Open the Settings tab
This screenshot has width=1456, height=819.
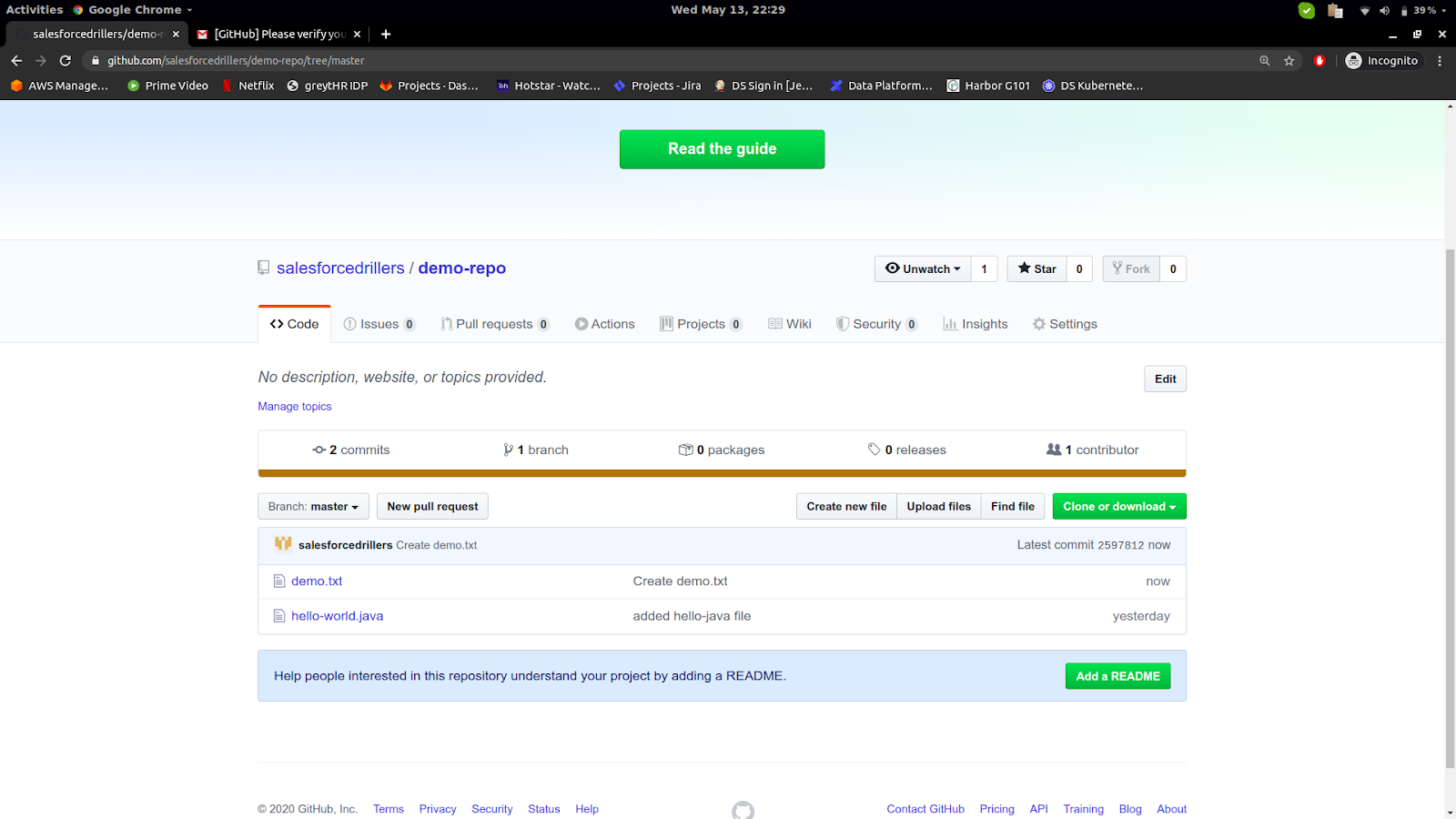(1065, 324)
